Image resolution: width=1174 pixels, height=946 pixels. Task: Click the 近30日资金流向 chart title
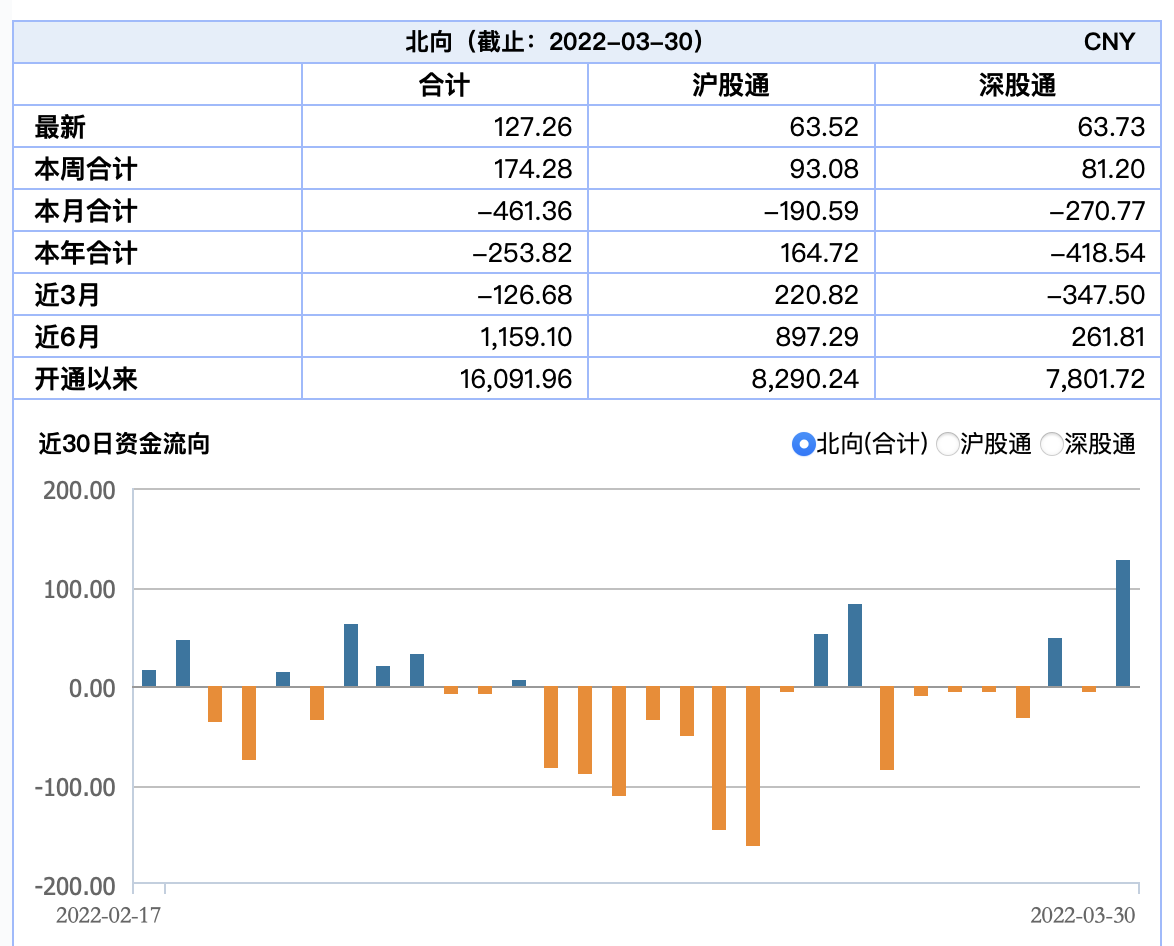[x=124, y=444]
